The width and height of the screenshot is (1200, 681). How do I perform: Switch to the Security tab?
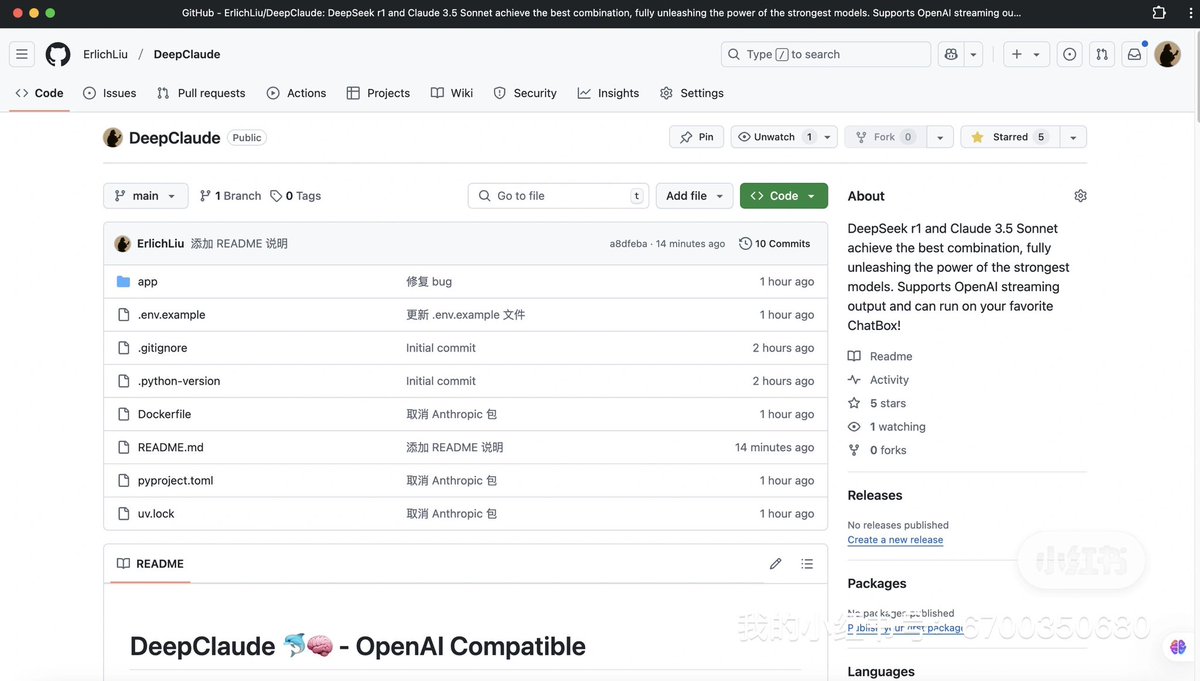[x=525, y=93]
